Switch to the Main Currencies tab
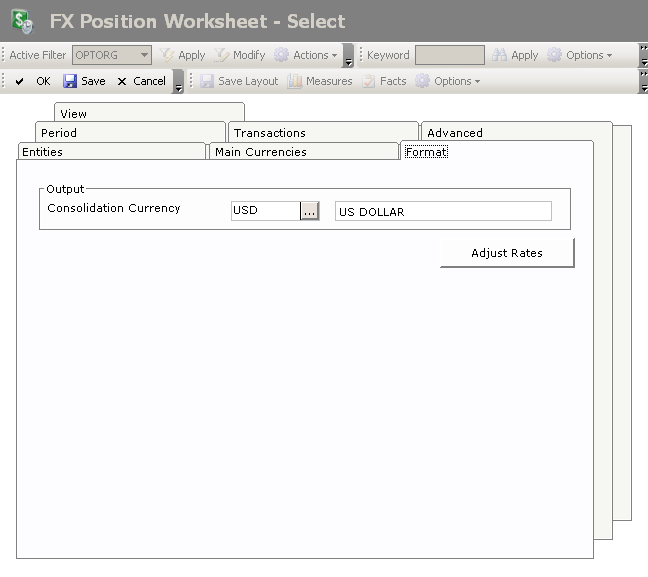The height and width of the screenshot is (577, 648). click(260, 152)
